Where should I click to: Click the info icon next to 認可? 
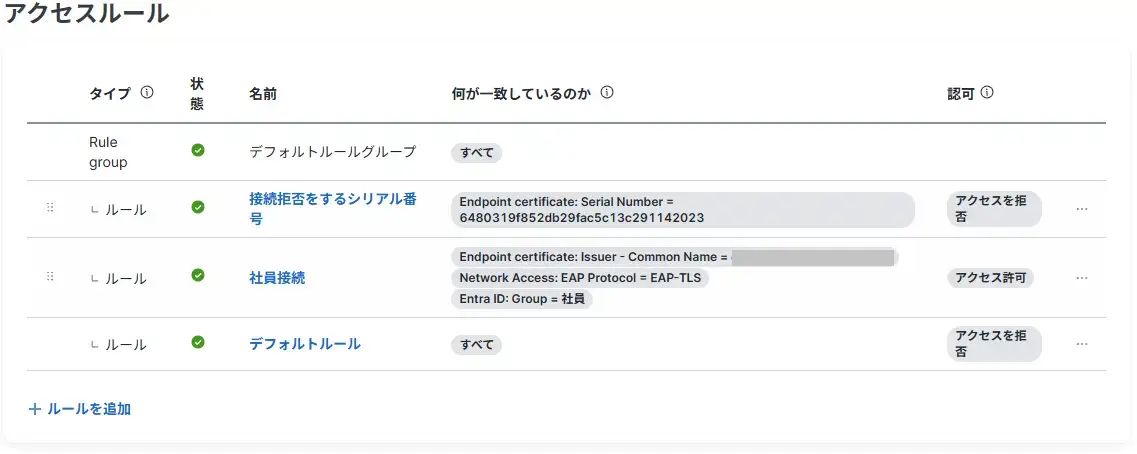tap(987, 93)
